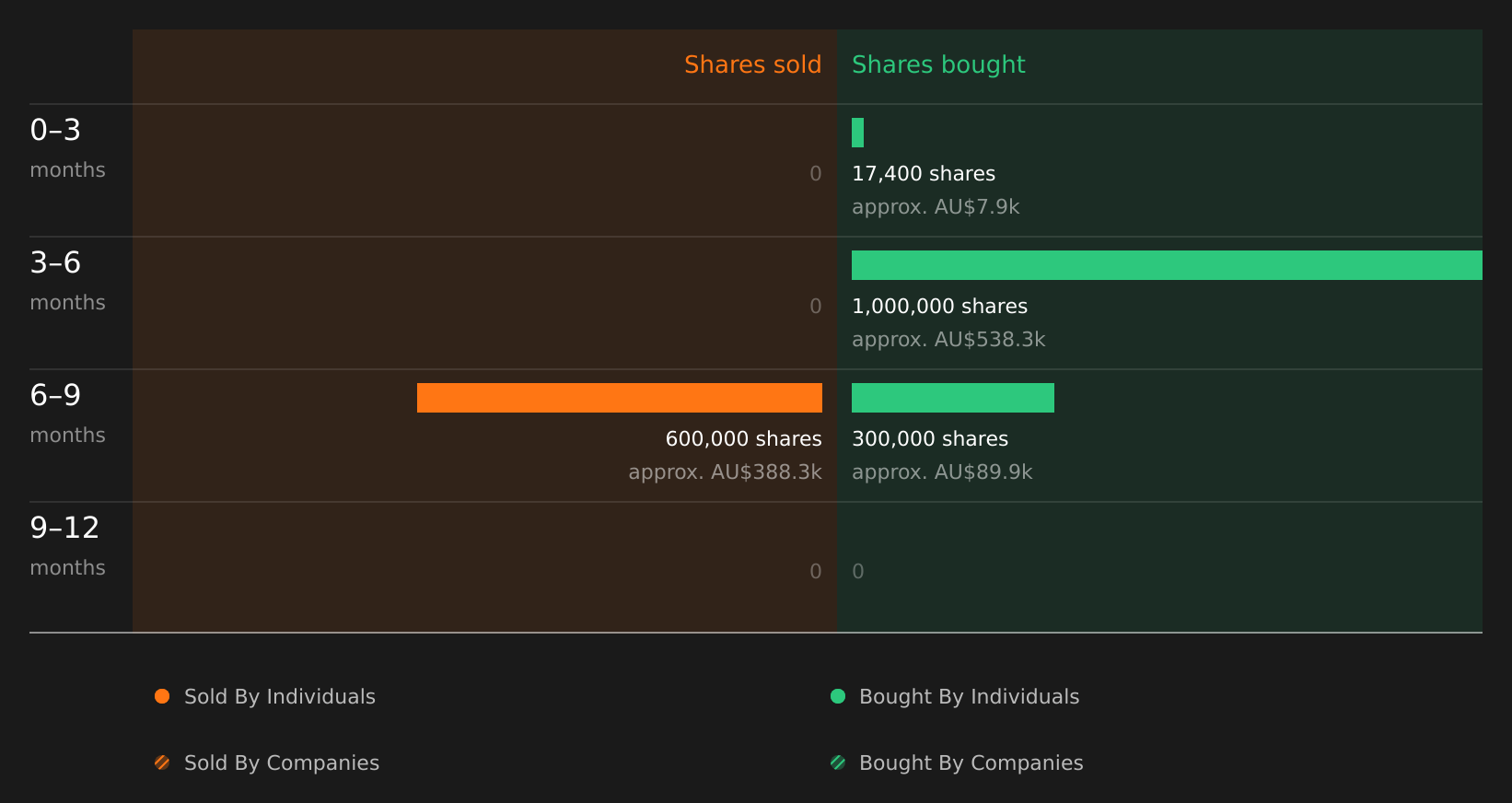The width and height of the screenshot is (1512, 803).
Task: Click the striped Sold By Companies legend icon
Action: (162, 762)
